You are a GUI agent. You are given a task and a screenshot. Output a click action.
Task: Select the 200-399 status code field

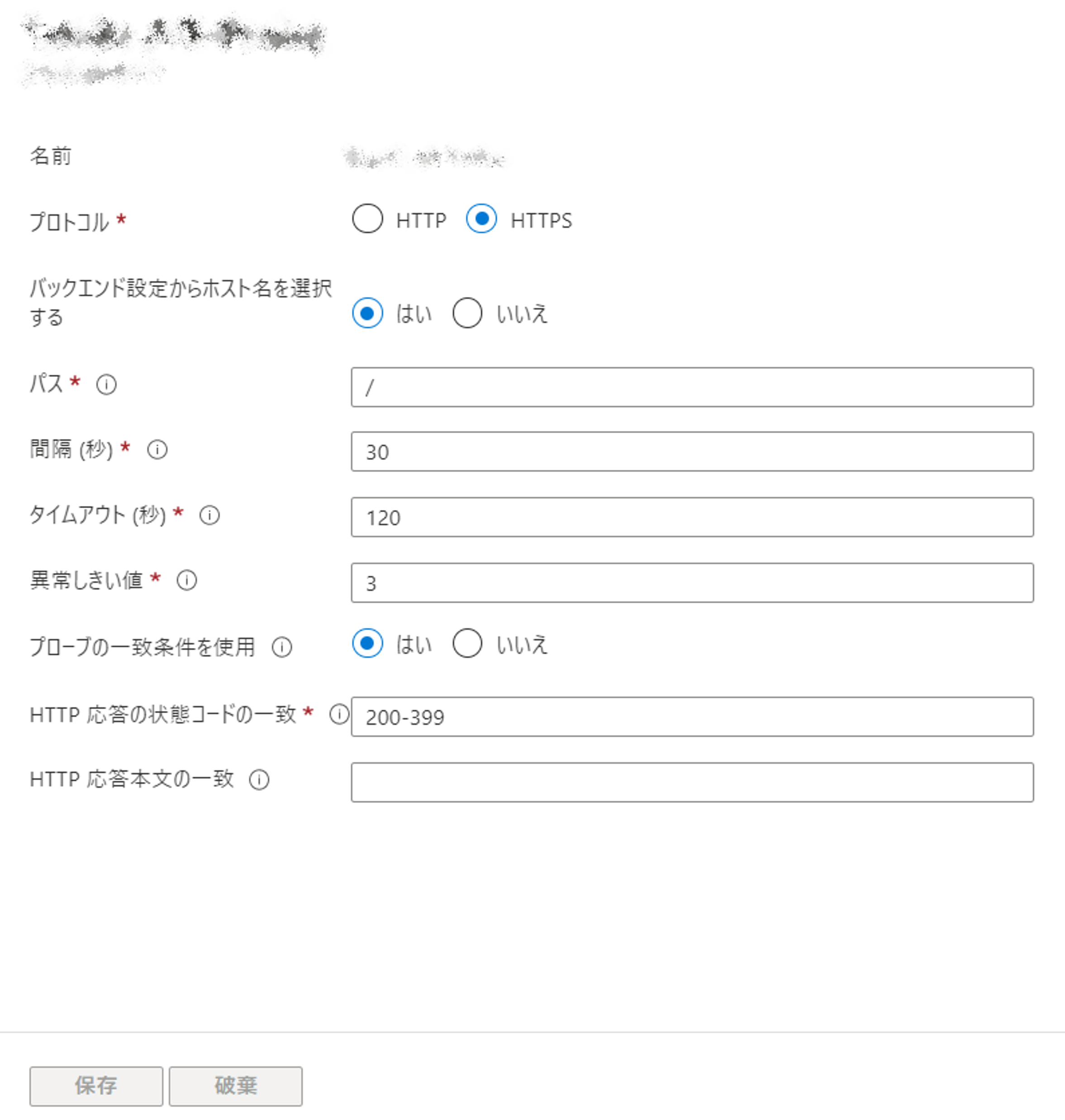click(x=693, y=717)
